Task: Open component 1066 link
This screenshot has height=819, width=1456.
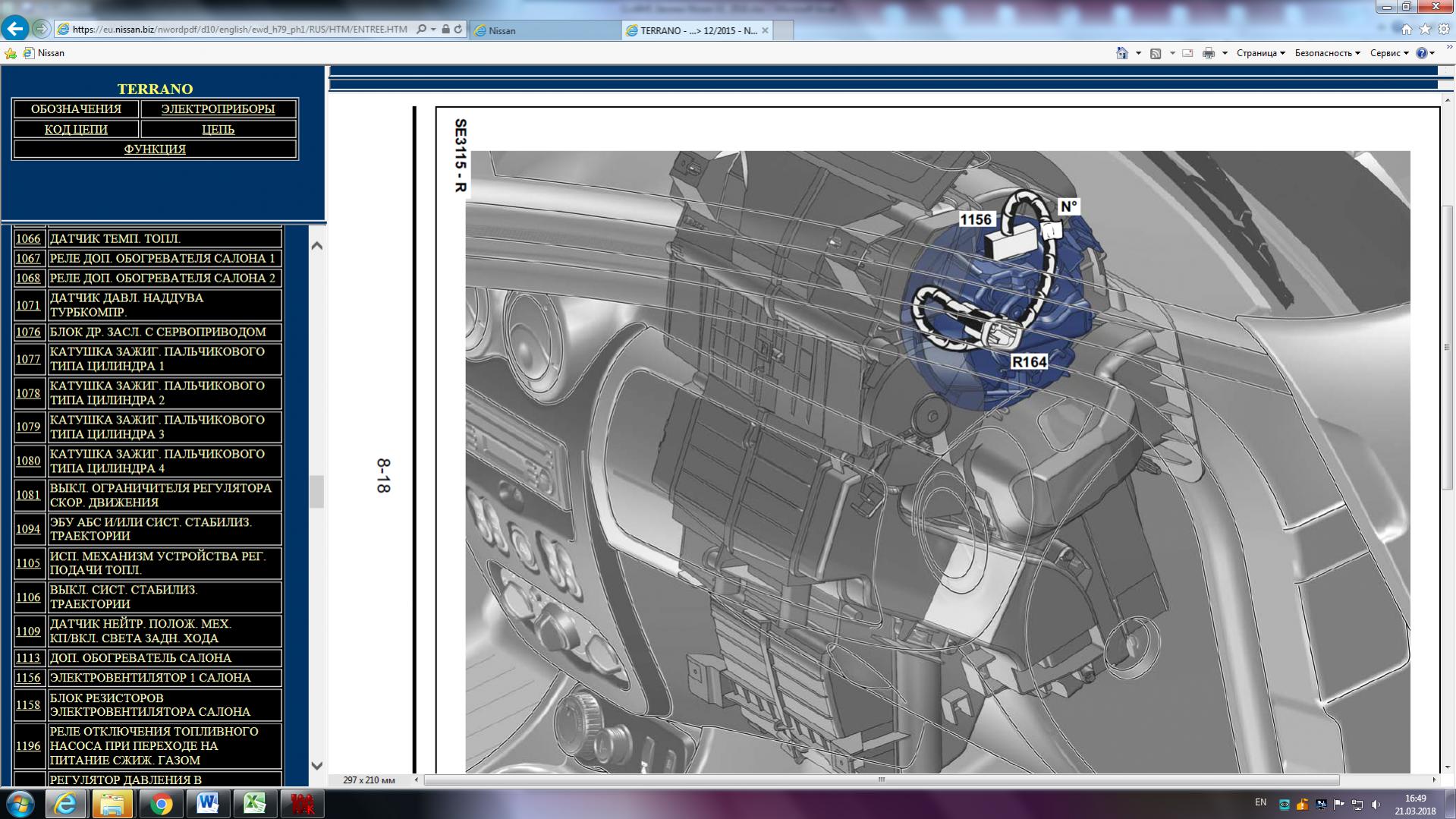Action: (x=28, y=238)
